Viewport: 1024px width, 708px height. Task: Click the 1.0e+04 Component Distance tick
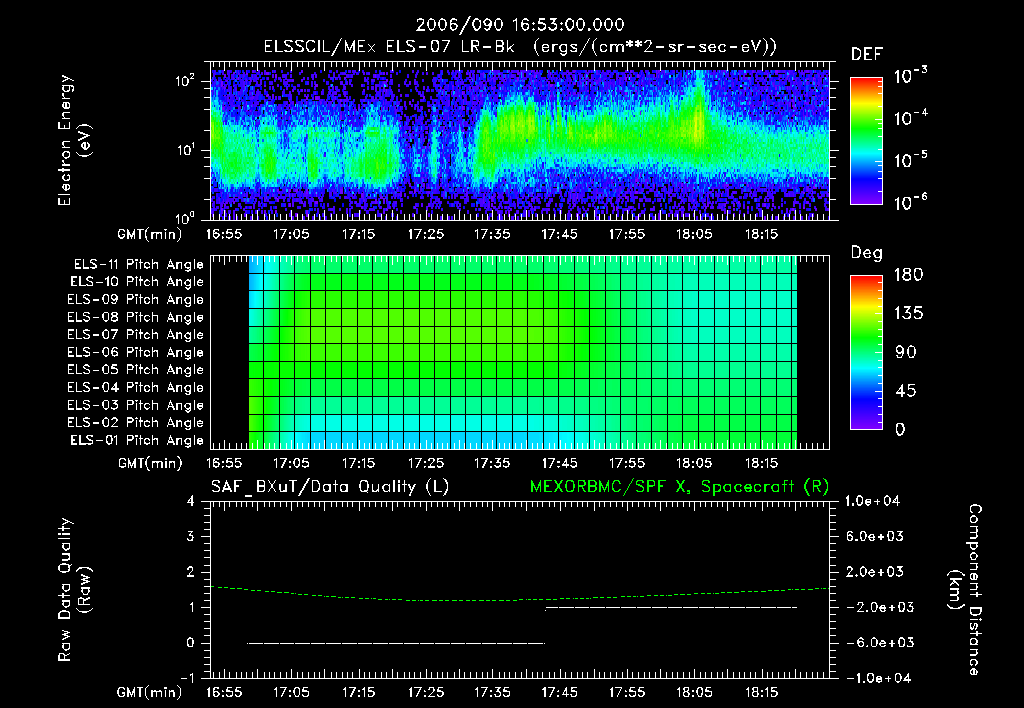872,501
